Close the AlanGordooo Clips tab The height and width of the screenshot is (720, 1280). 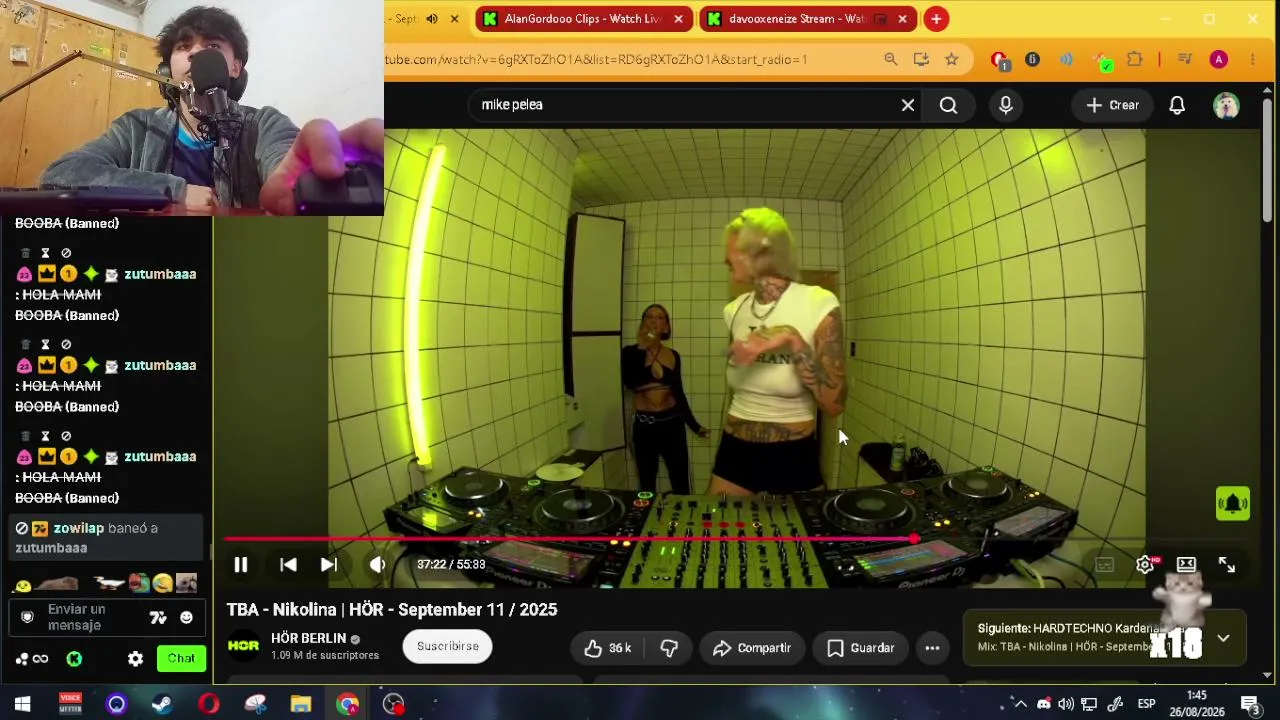coord(678,19)
